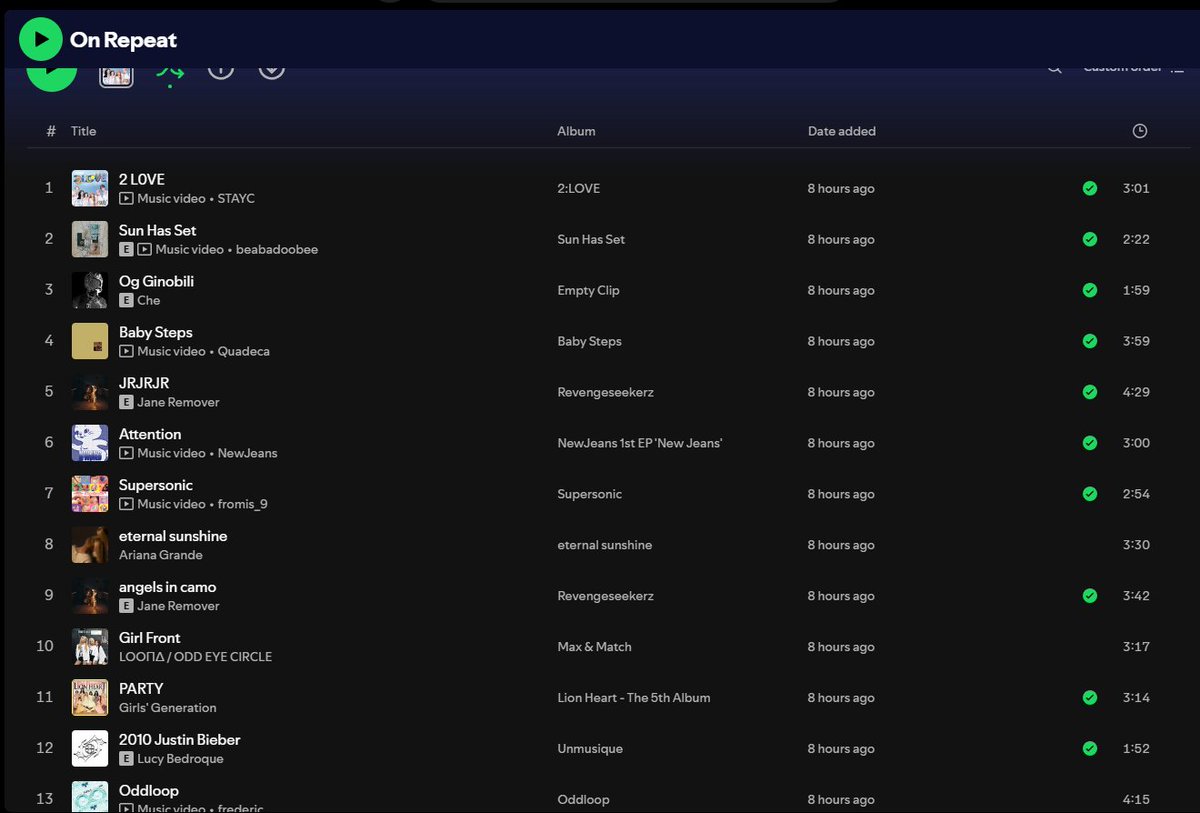Open artist STAYC link

click(236, 199)
